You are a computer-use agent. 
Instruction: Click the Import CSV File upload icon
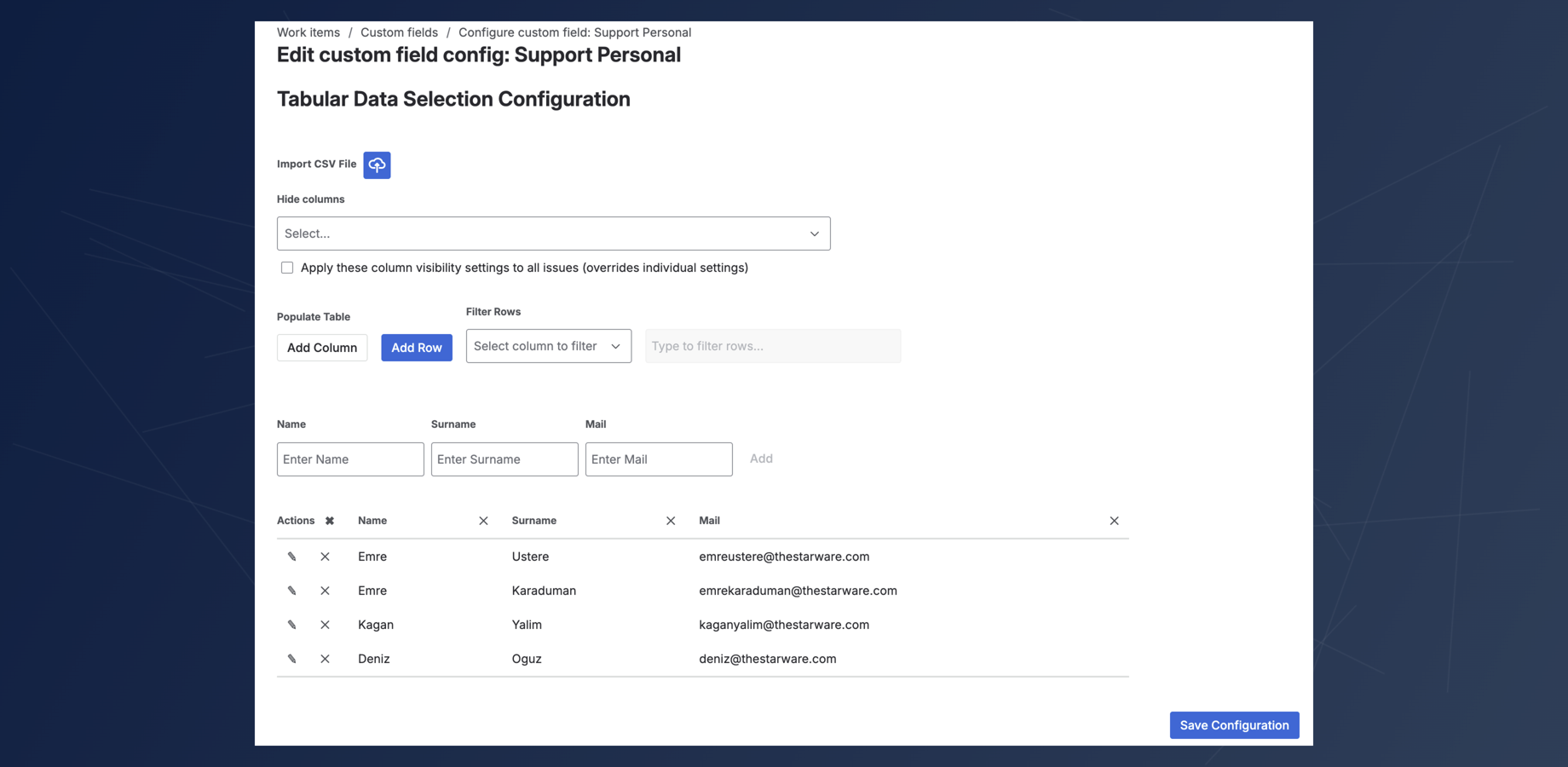coord(377,164)
